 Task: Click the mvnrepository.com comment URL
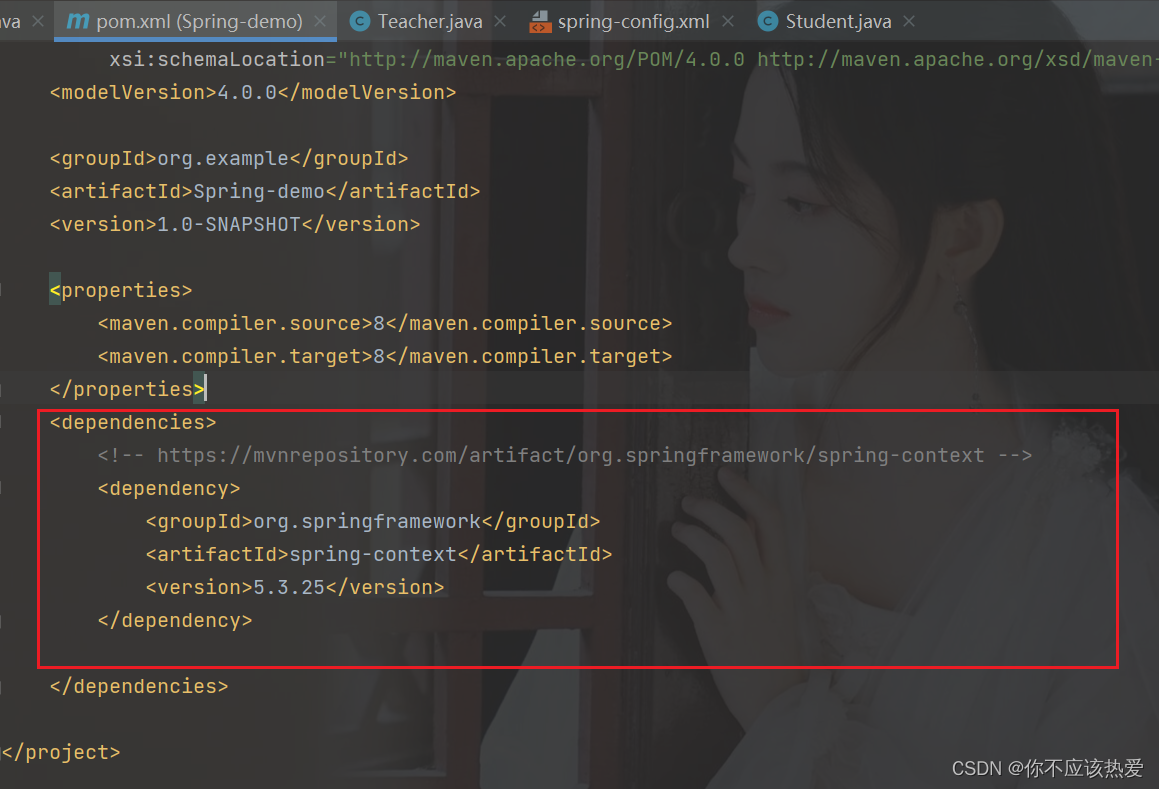pyautogui.click(x=570, y=455)
